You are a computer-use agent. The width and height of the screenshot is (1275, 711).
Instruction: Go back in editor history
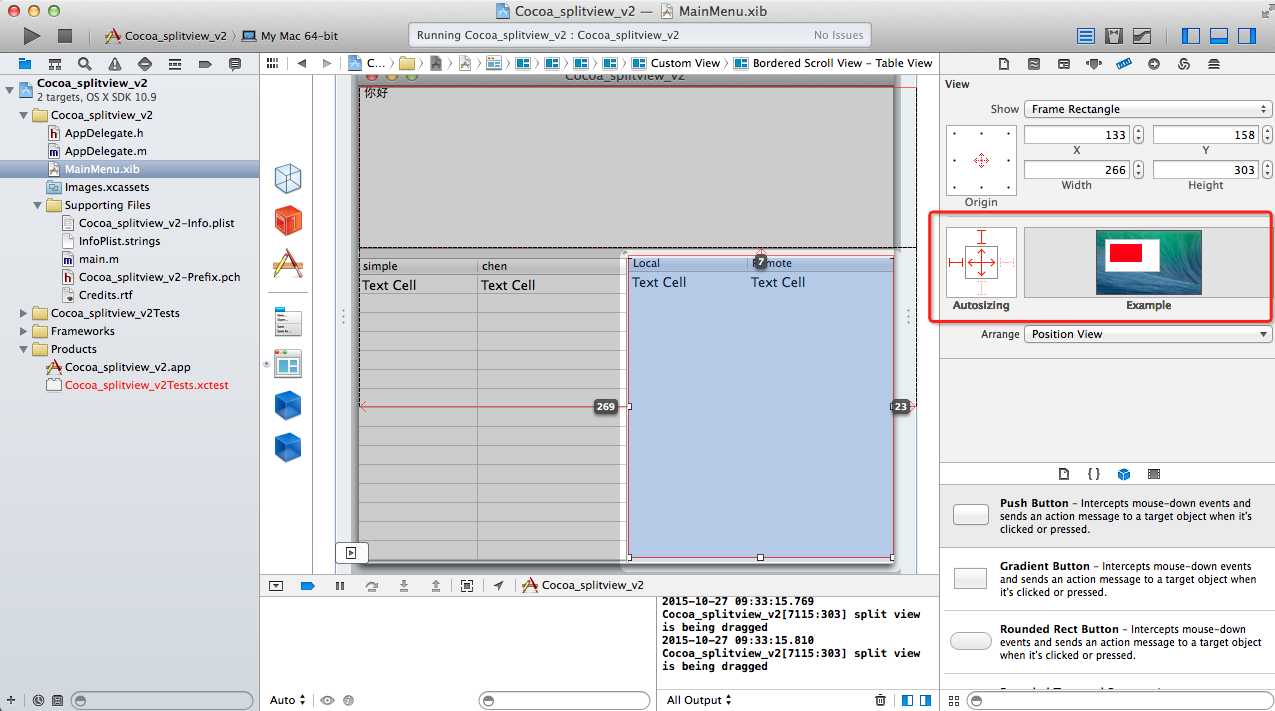[301, 63]
